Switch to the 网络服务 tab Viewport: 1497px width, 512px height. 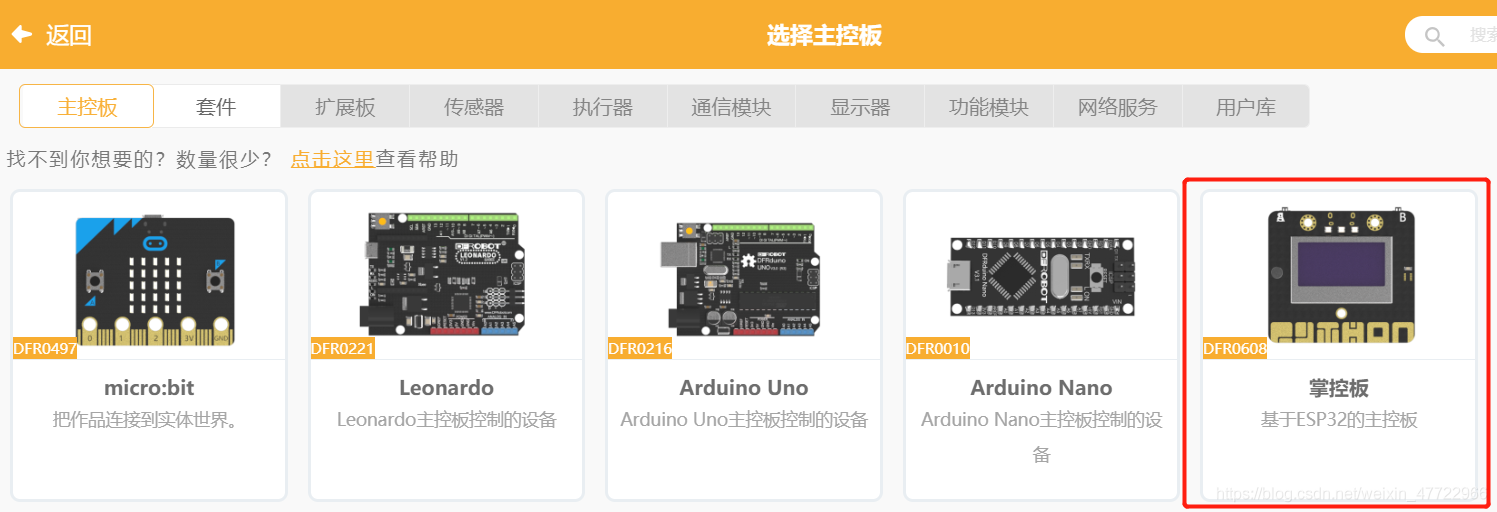(1118, 106)
